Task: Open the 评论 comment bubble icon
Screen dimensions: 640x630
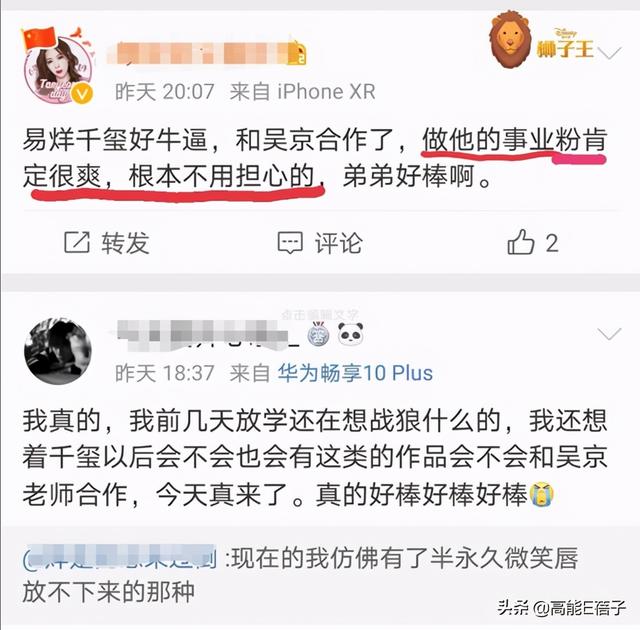Action: click(290, 243)
